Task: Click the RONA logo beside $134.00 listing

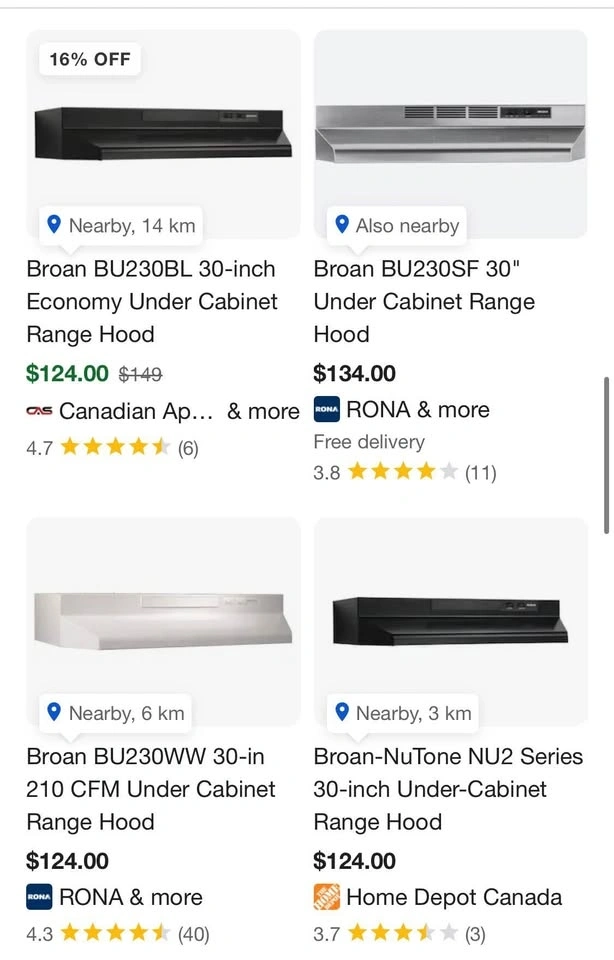Action: [327, 410]
